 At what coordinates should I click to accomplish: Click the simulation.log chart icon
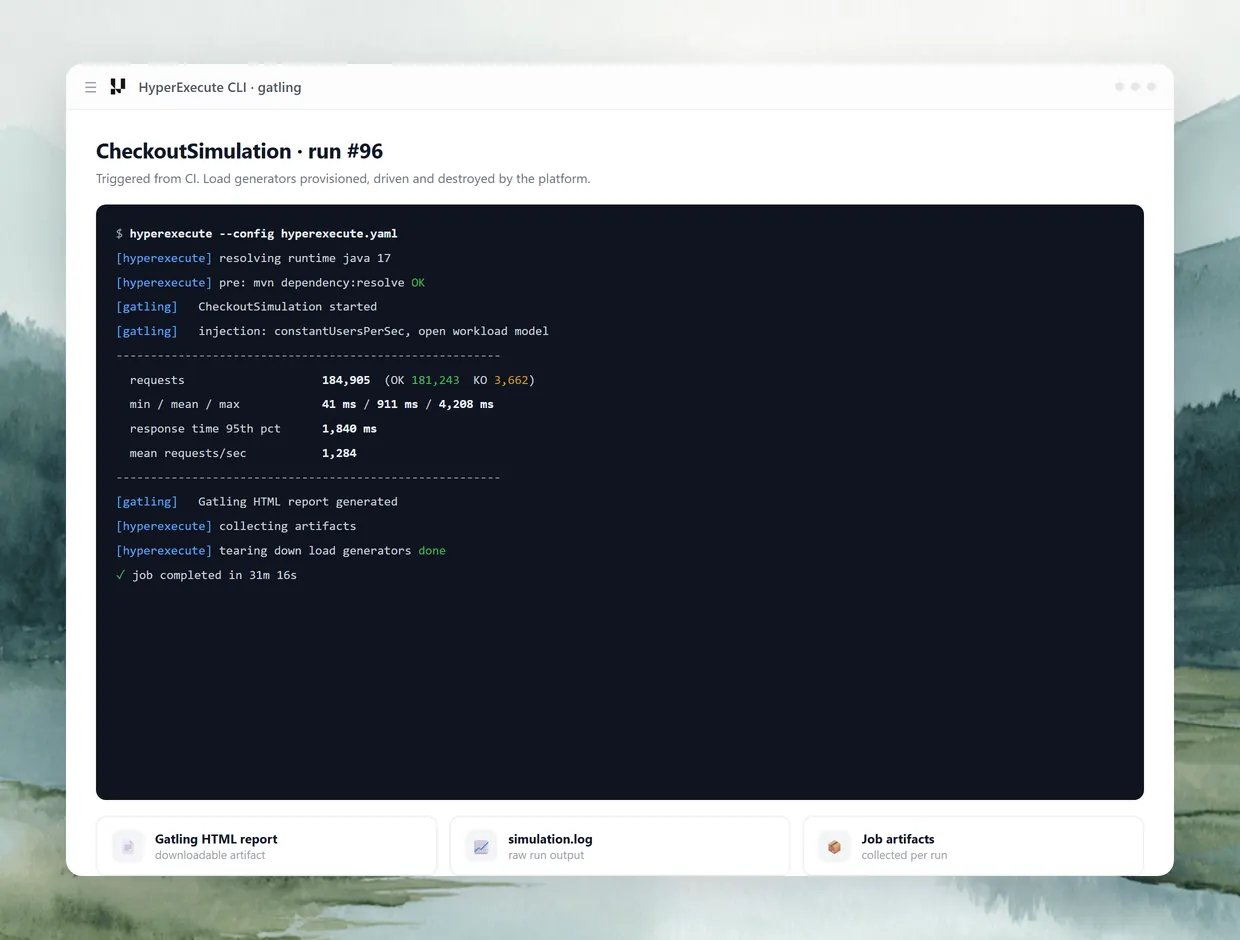(x=481, y=847)
